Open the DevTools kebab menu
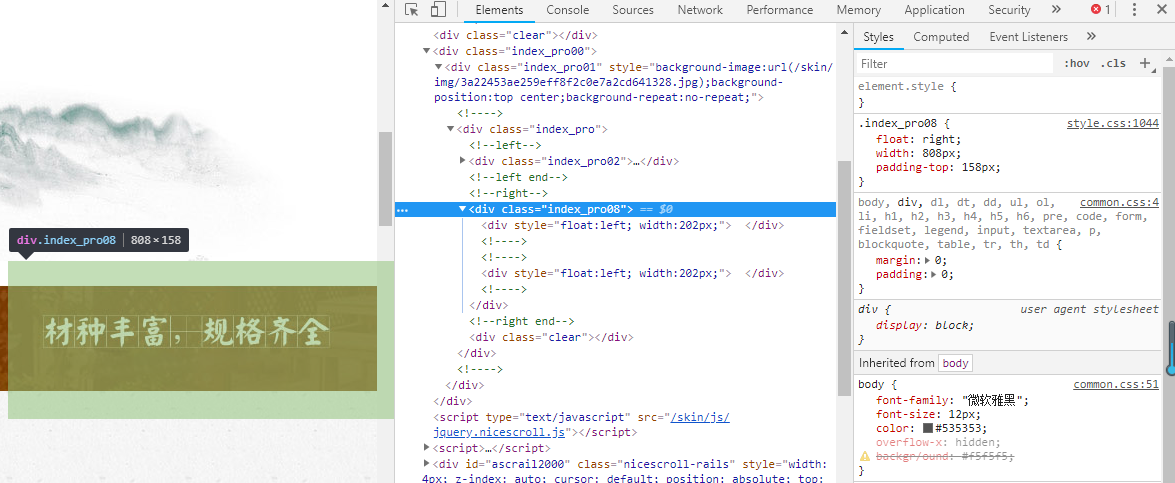This screenshot has width=1175, height=483. (x=1134, y=10)
